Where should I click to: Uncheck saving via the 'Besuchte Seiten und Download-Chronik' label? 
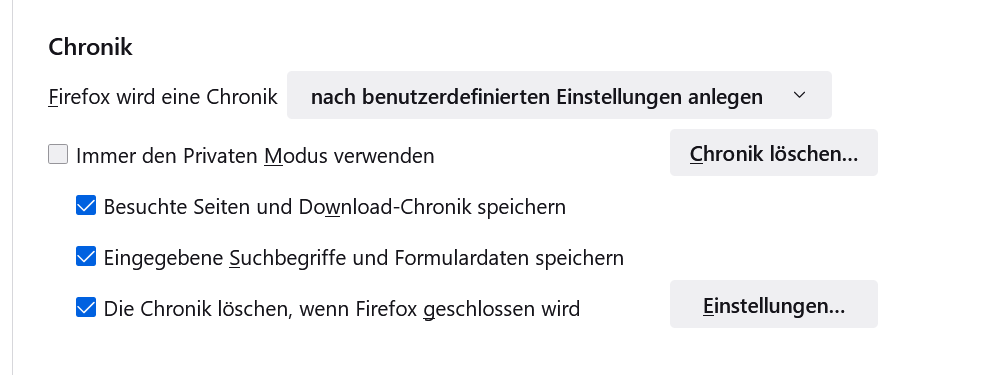coord(335,207)
